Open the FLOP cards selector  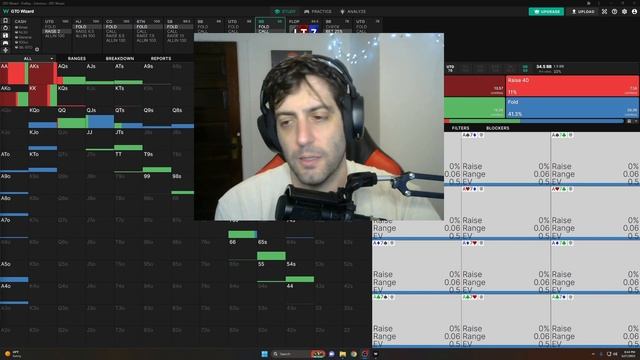303,26
